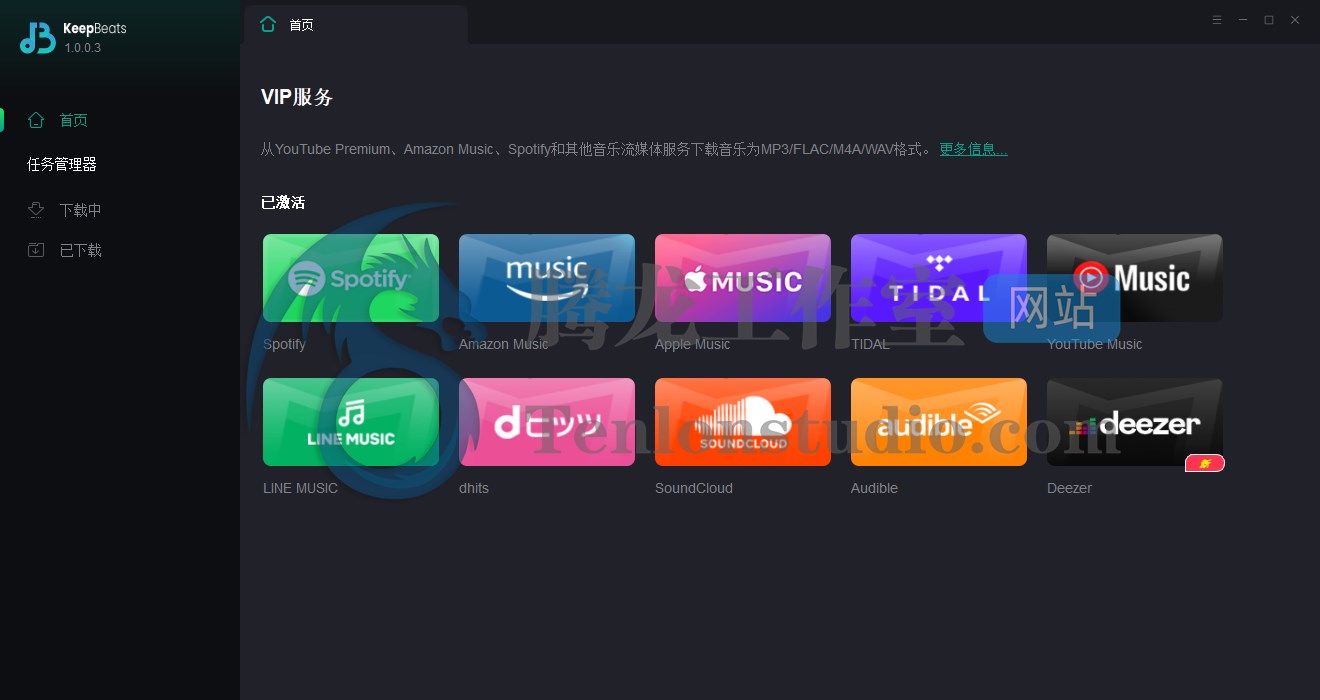Click the LINE MUSIC label text
Image resolution: width=1320 pixels, height=700 pixels.
point(300,488)
